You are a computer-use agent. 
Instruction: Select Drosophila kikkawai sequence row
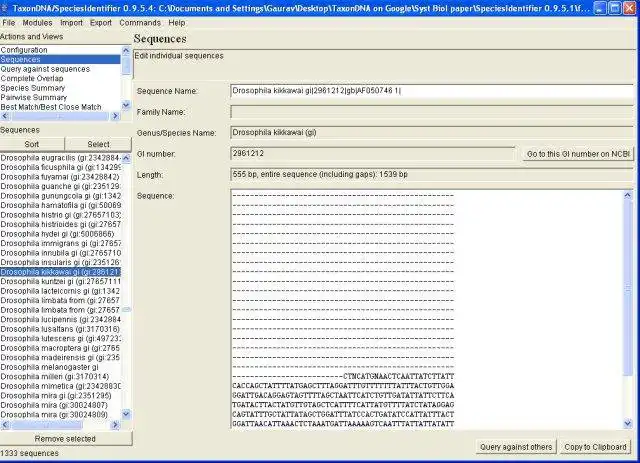(x=60, y=272)
